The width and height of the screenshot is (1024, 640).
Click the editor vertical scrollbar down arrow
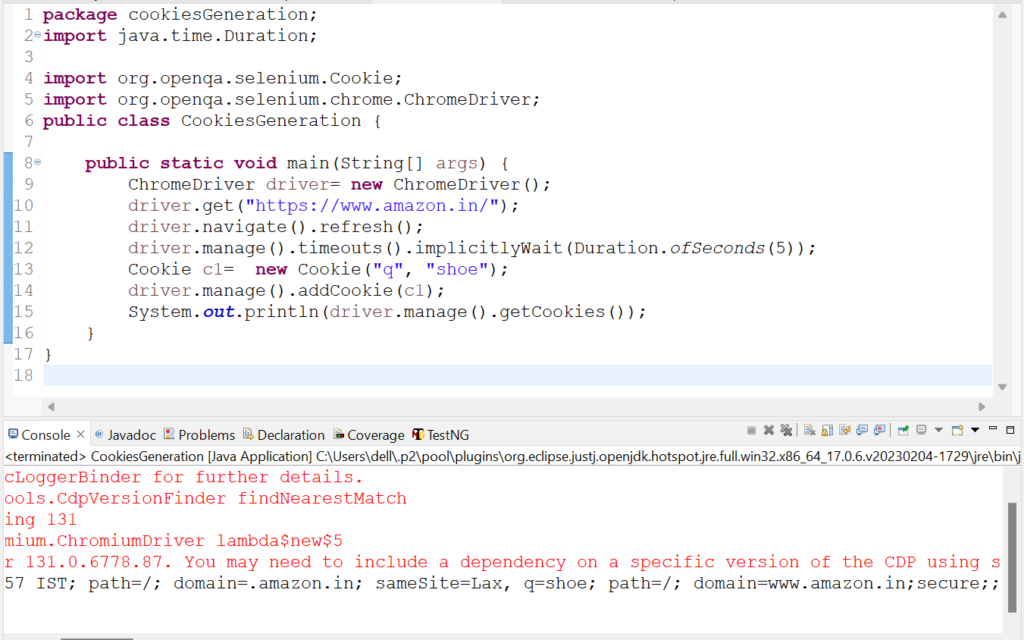(x=1002, y=387)
